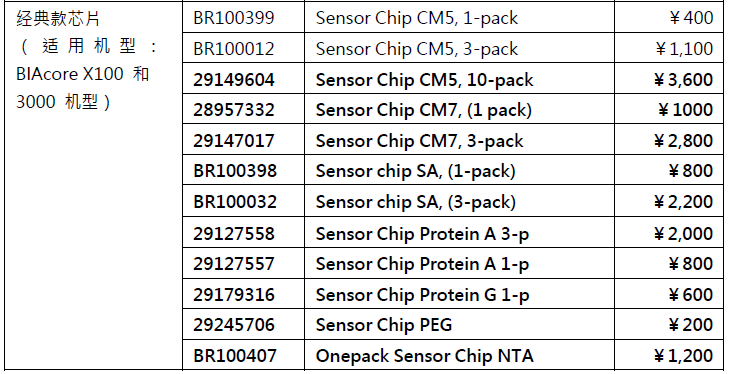Select Sensor Chip CM5, 10-pack row text
Viewport: 729px width, 374px height.
point(424,80)
